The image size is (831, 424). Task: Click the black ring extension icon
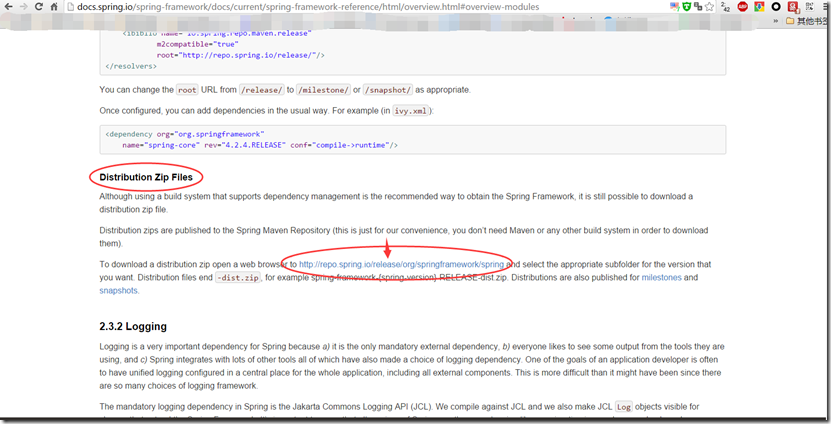coord(776,7)
